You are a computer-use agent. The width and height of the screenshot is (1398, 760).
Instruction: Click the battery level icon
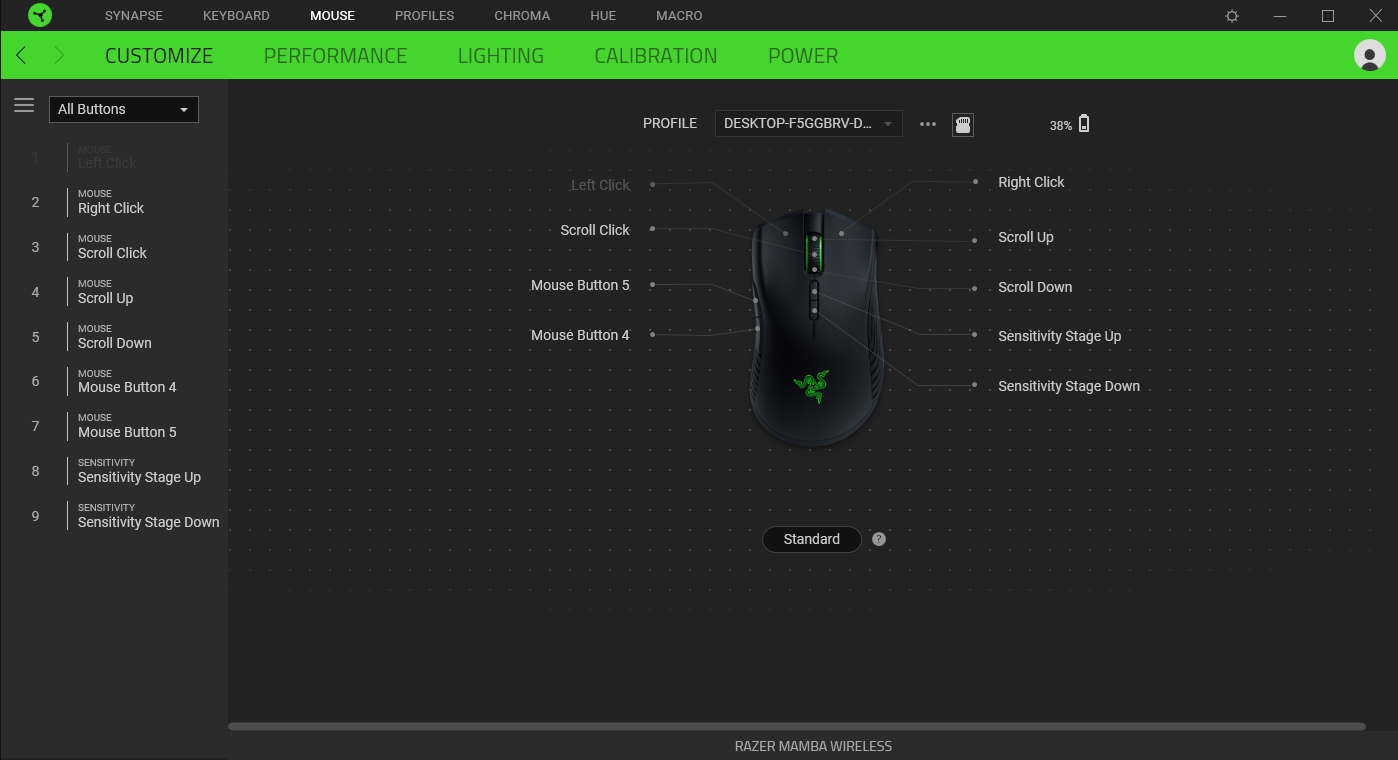(x=1084, y=124)
